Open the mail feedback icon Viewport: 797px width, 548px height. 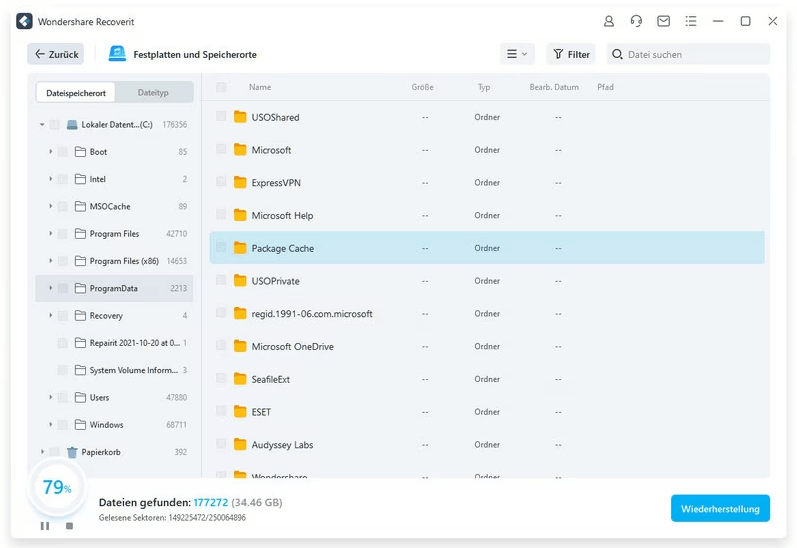click(663, 21)
